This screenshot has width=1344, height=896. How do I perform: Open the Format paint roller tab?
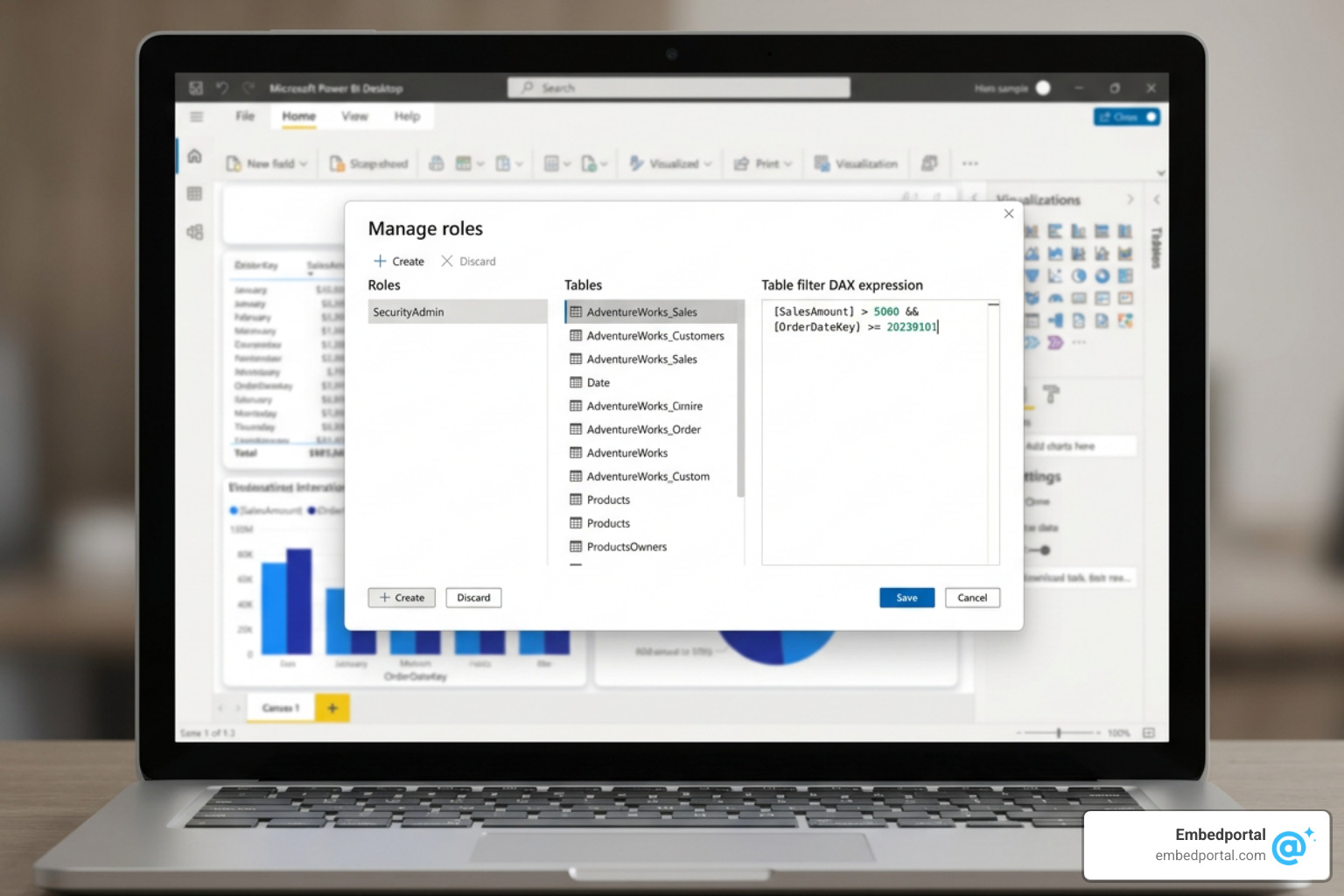[1051, 395]
